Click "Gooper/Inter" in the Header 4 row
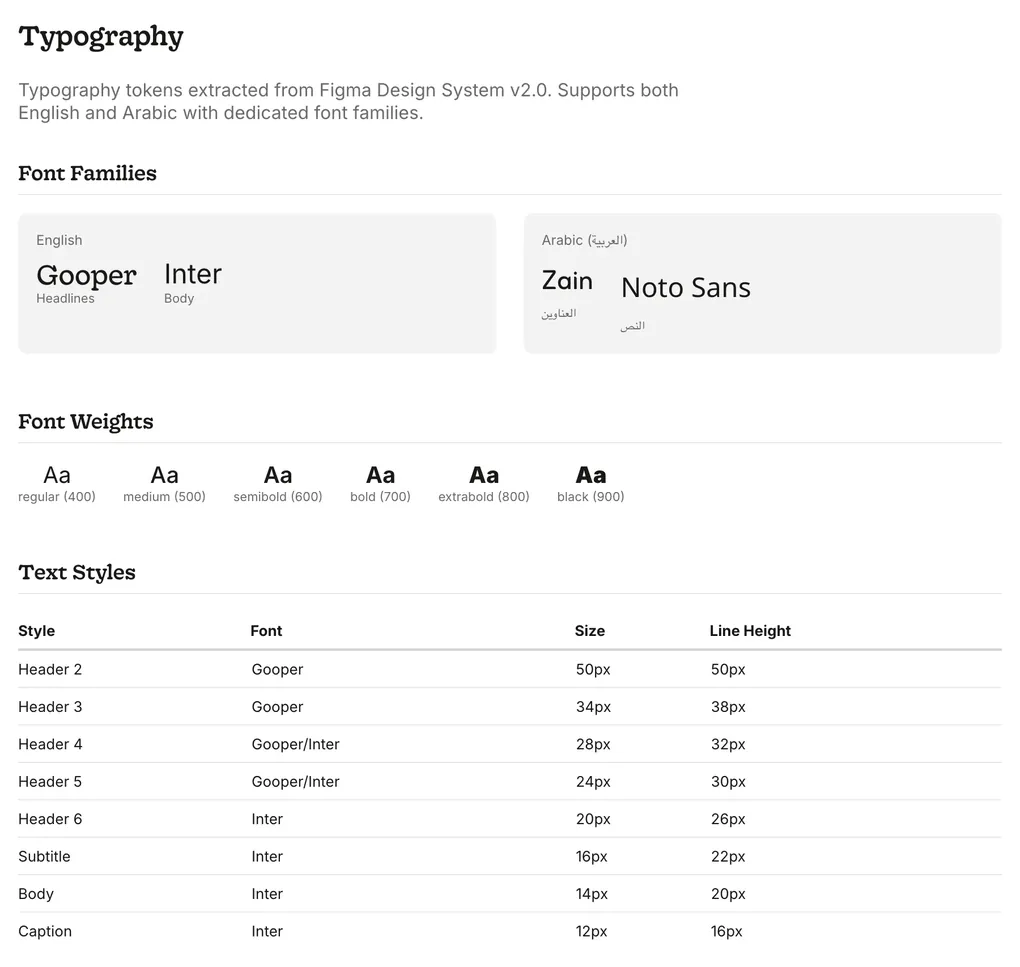 295,744
